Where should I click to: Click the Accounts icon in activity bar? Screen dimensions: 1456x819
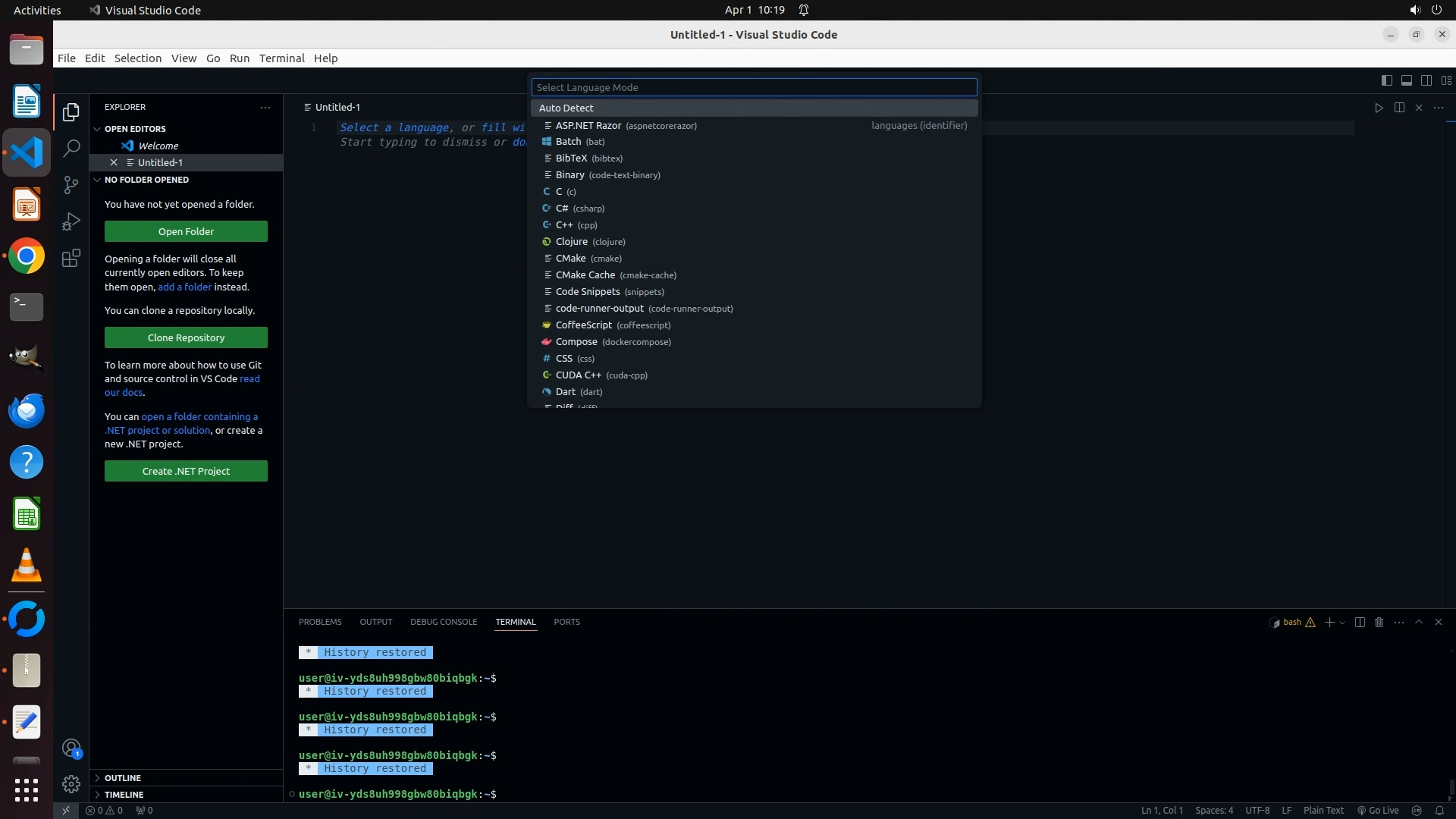coord(71,749)
